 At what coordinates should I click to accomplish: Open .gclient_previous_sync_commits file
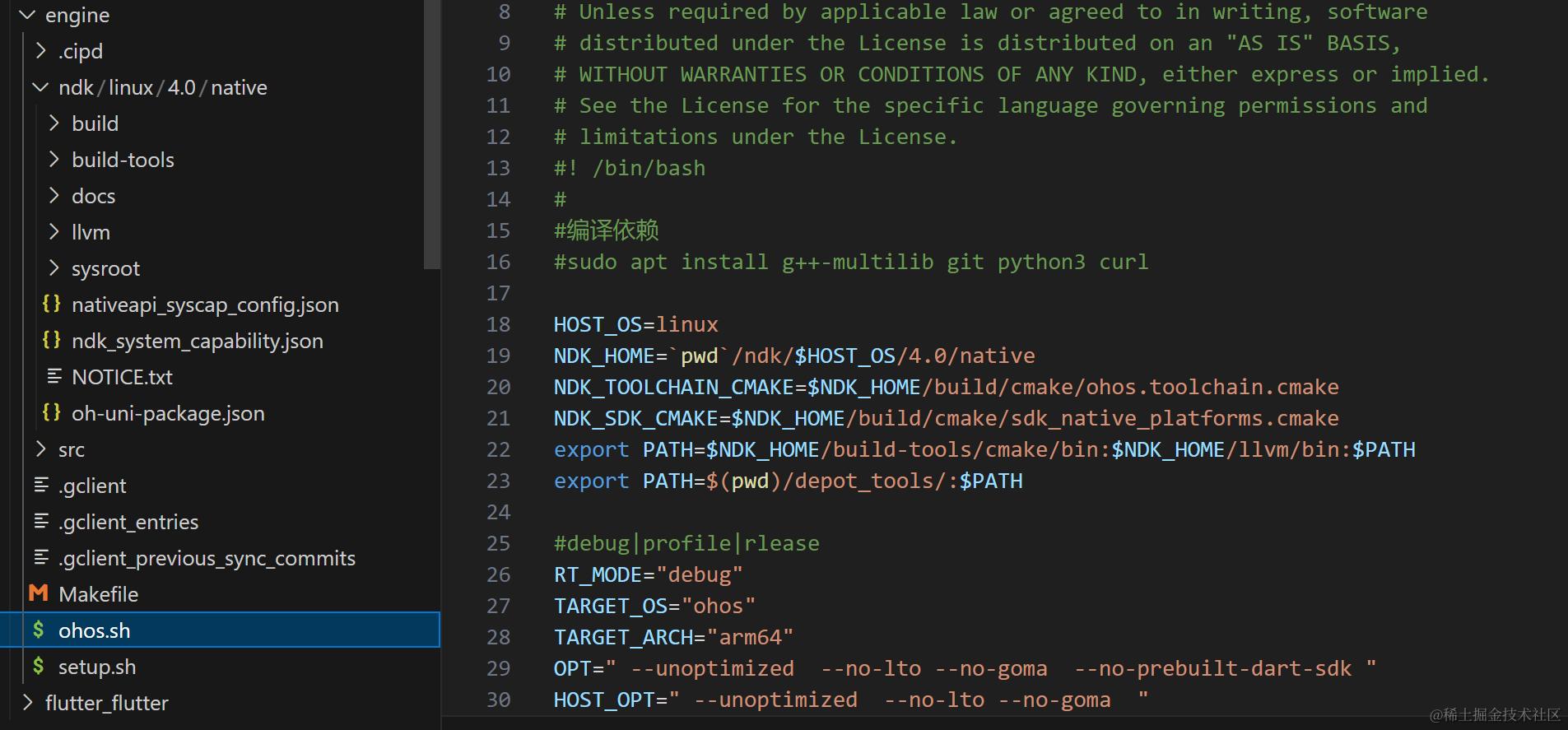(207, 558)
